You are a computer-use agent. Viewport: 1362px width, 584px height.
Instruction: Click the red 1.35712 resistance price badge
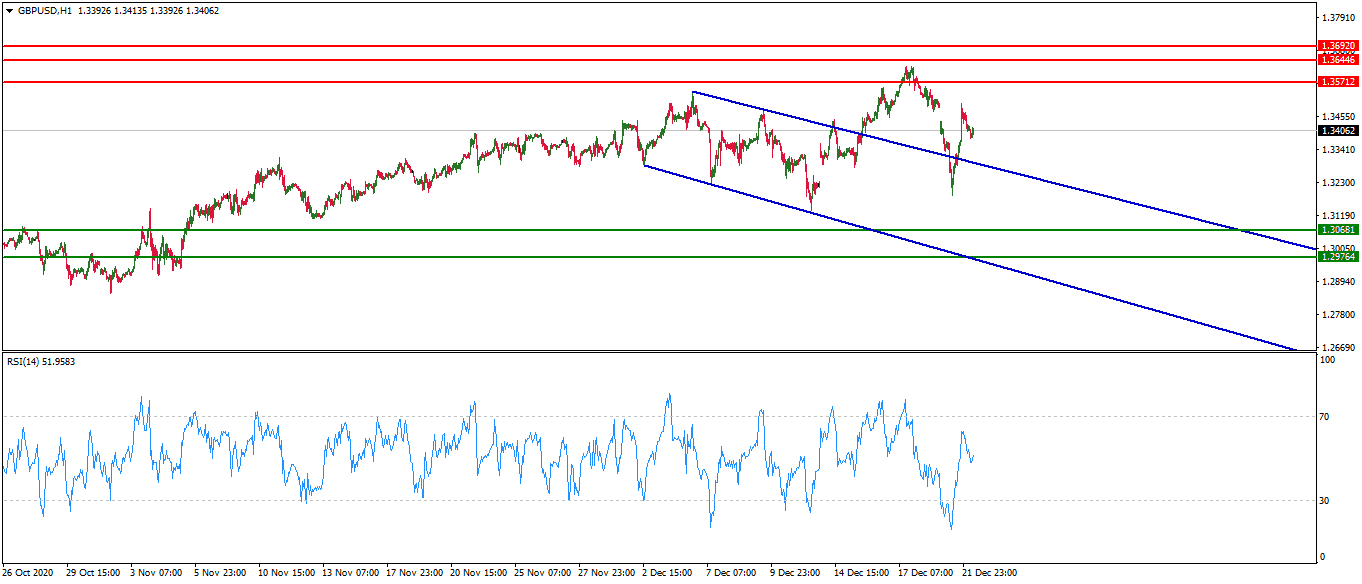[1337, 80]
